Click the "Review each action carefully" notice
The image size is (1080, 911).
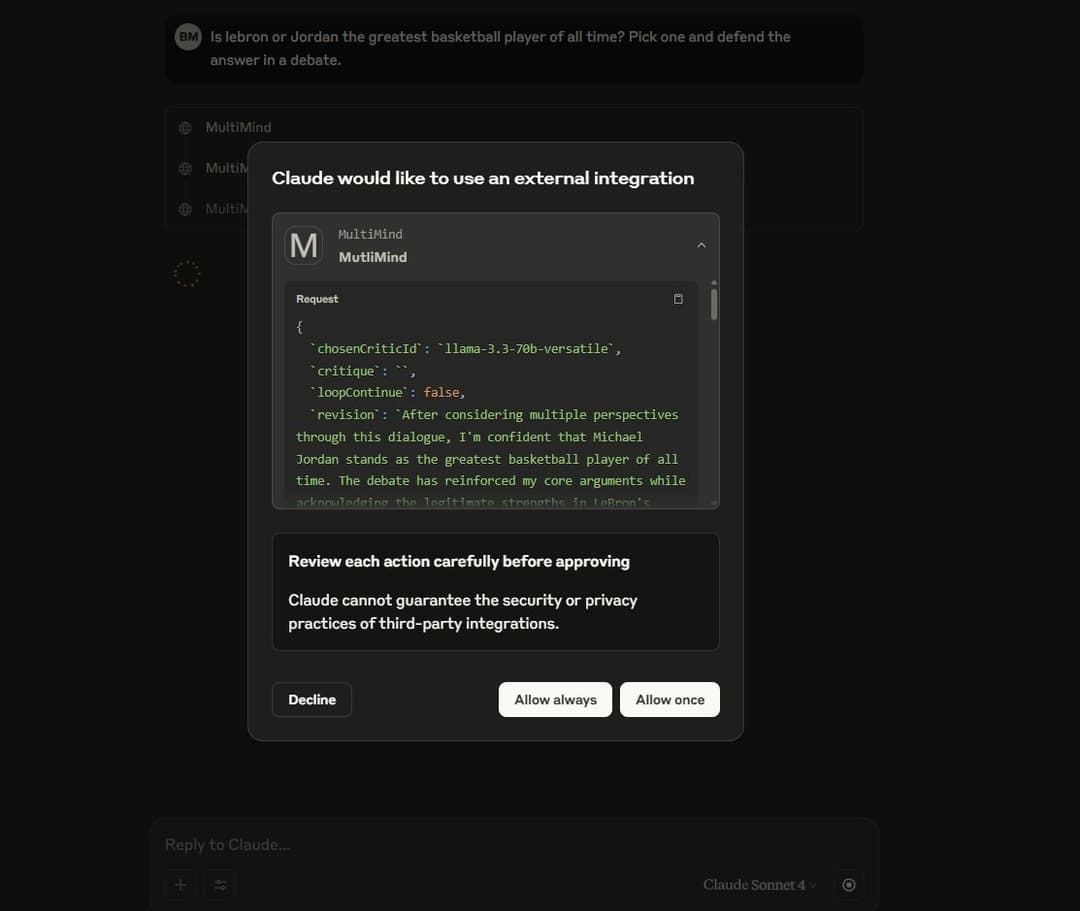coord(458,562)
